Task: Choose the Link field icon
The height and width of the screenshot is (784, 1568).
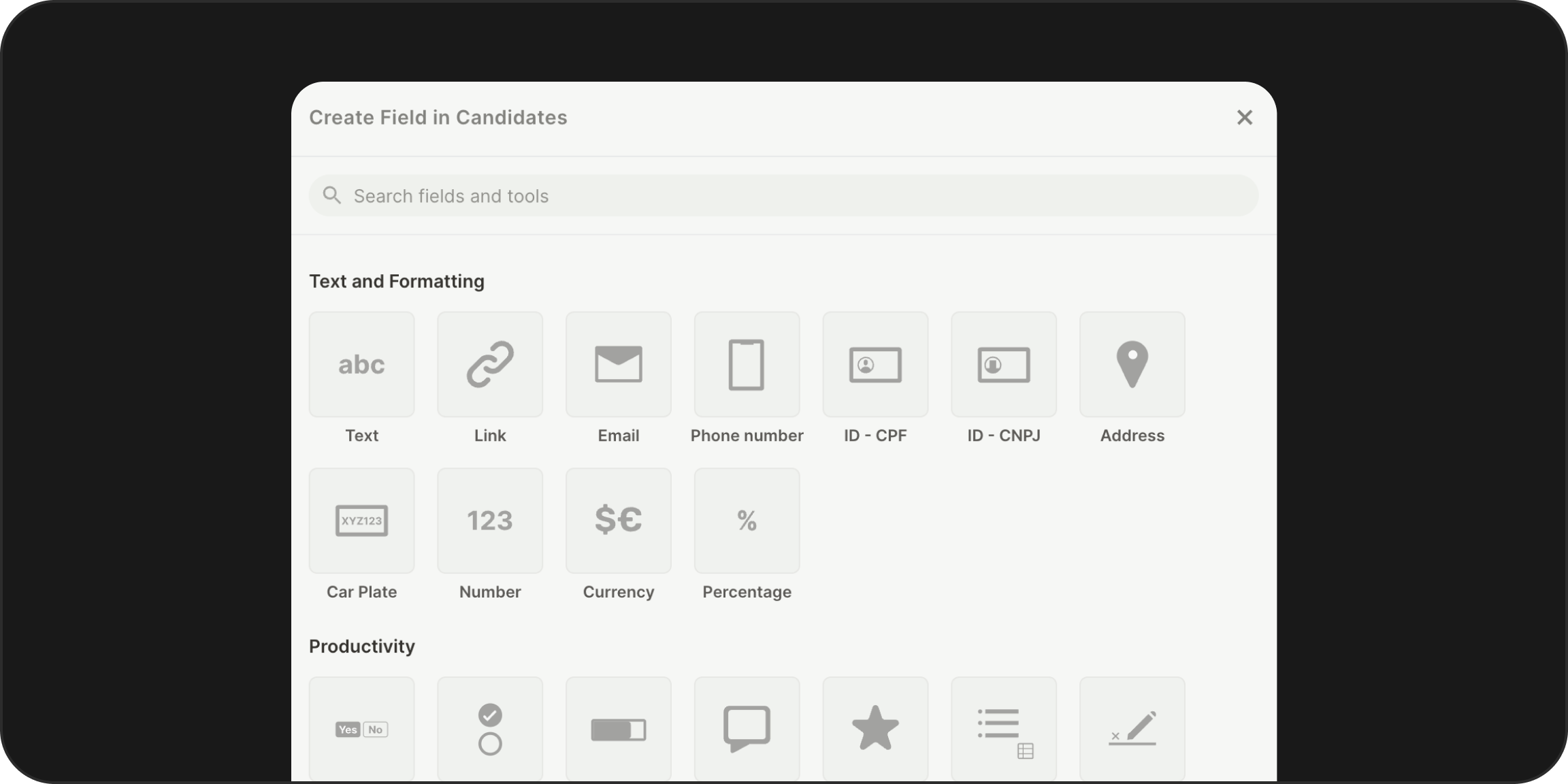Action: point(490,364)
